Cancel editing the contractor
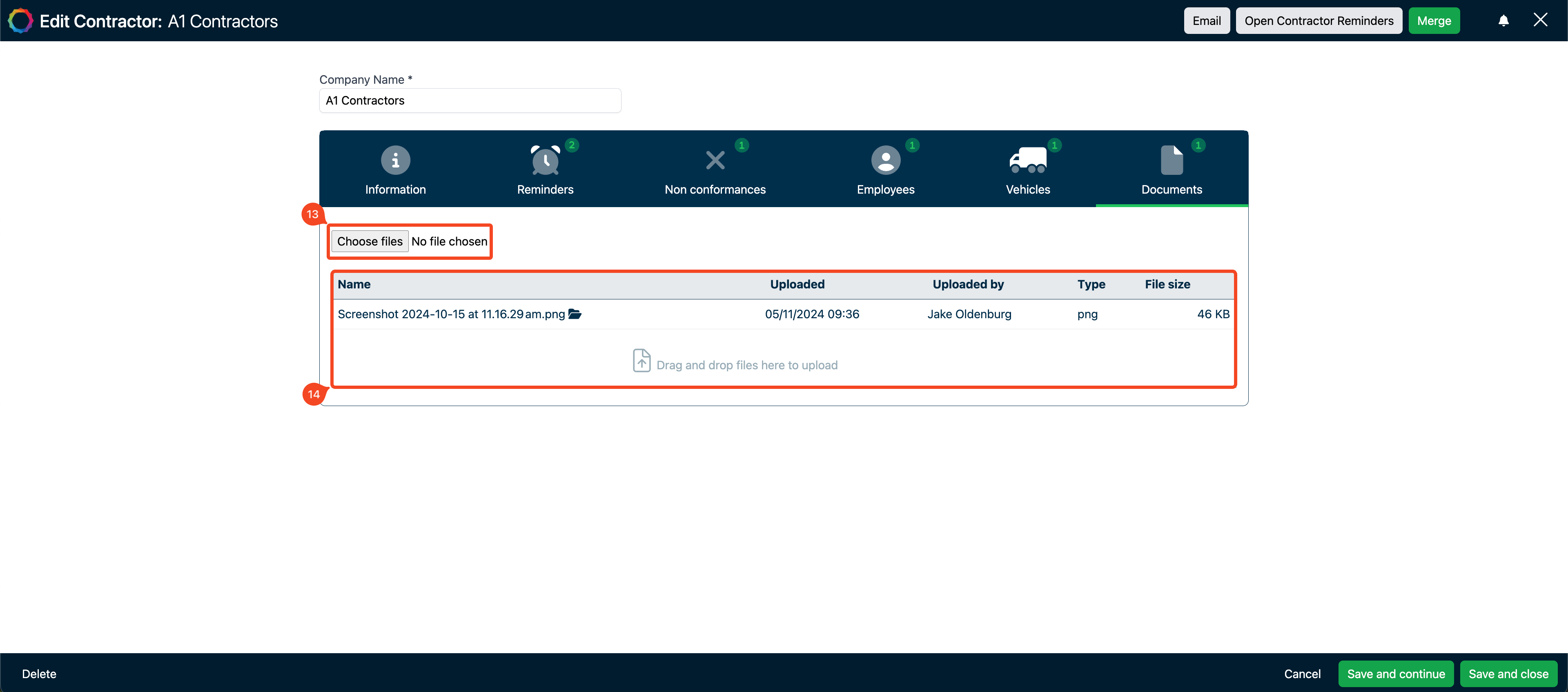The height and width of the screenshot is (692, 1568). click(x=1302, y=674)
